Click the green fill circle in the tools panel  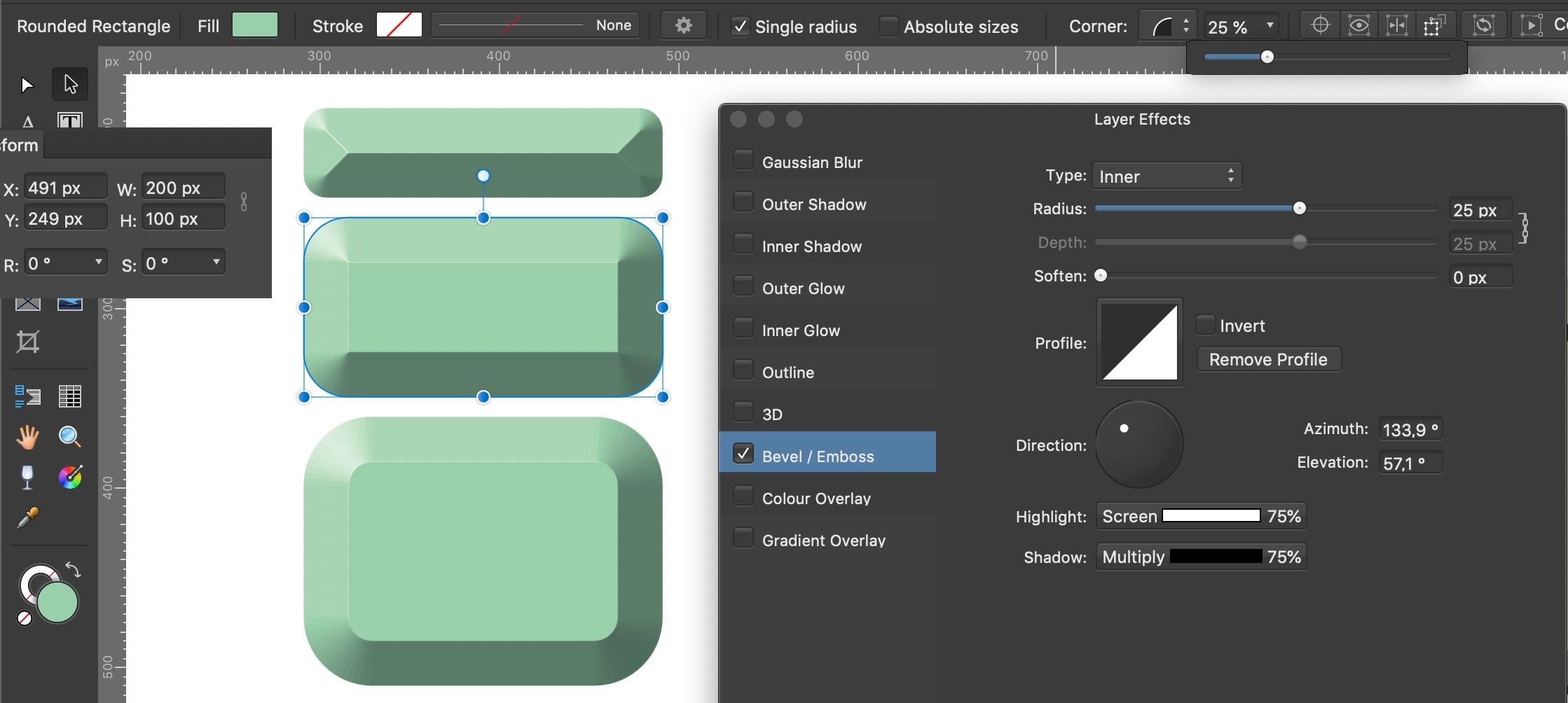point(57,602)
